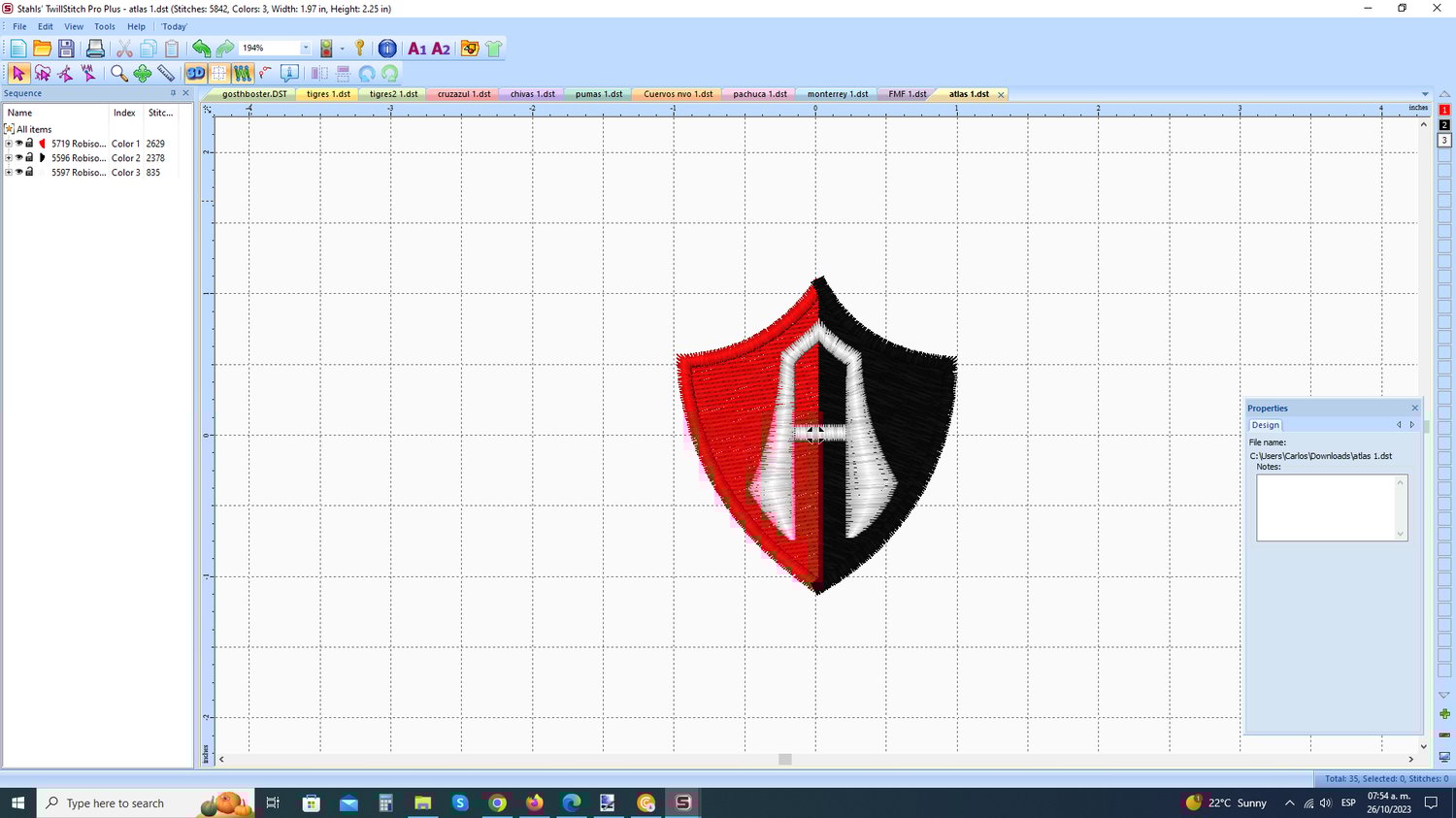Viewport: 1456px width, 818px height.
Task: Hide the 5596 Robison Color 2 layer
Action: click(18, 158)
